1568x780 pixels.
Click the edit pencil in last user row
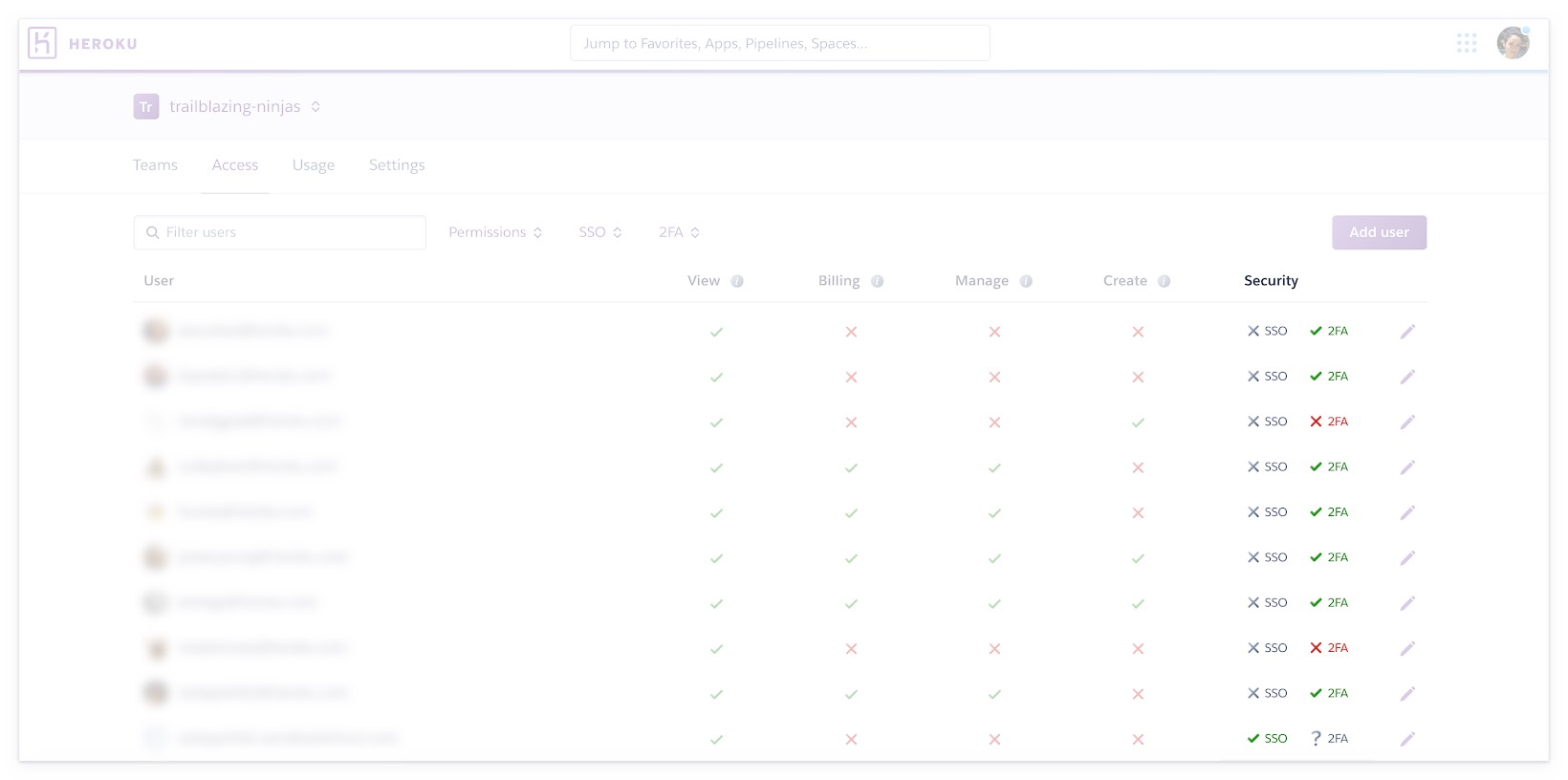coord(1407,739)
